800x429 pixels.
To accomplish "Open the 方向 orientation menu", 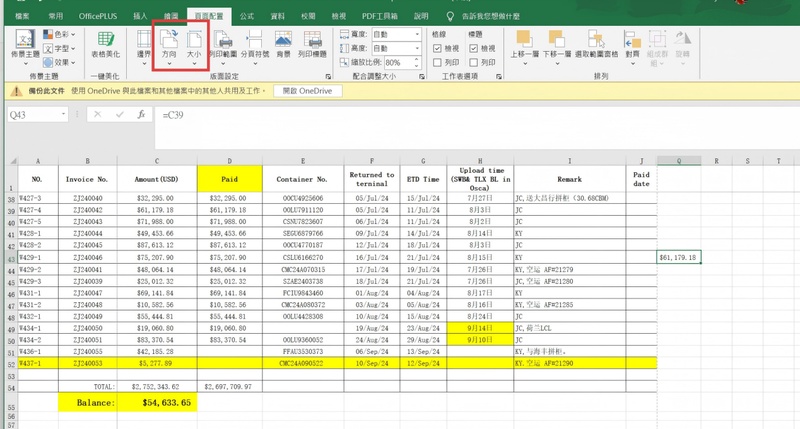I will pos(169,48).
